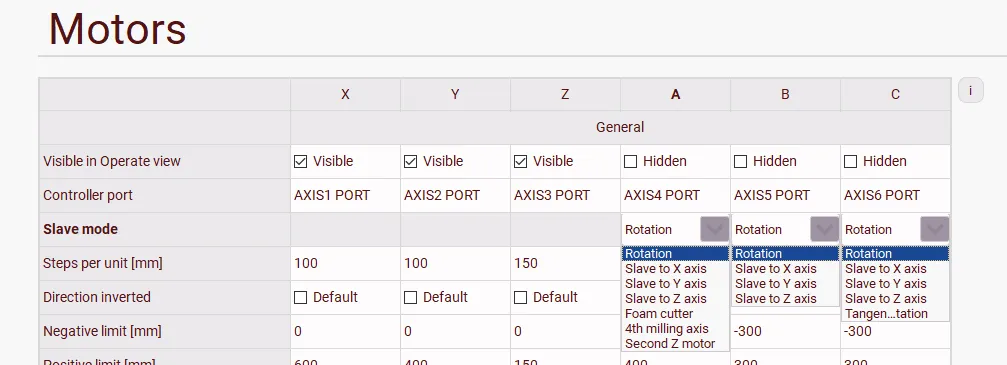Toggle X axis Direction inverted checkbox
This screenshot has height=365, width=1007.
pyautogui.click(x=301, y=298)
